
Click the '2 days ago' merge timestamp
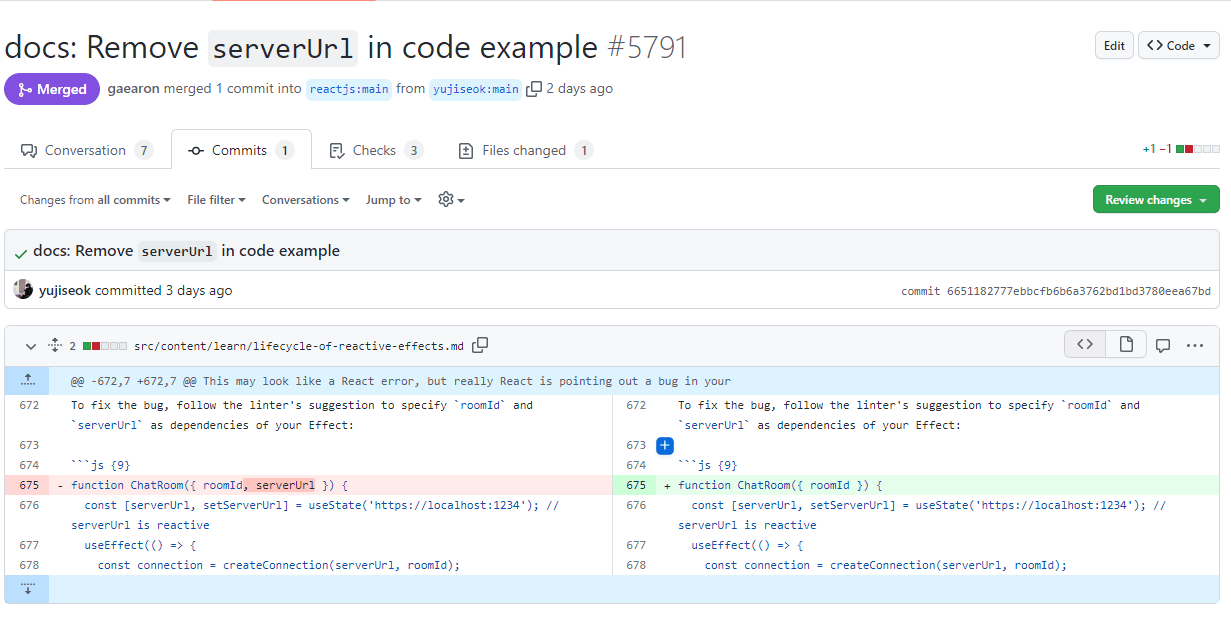pos(580,88)
